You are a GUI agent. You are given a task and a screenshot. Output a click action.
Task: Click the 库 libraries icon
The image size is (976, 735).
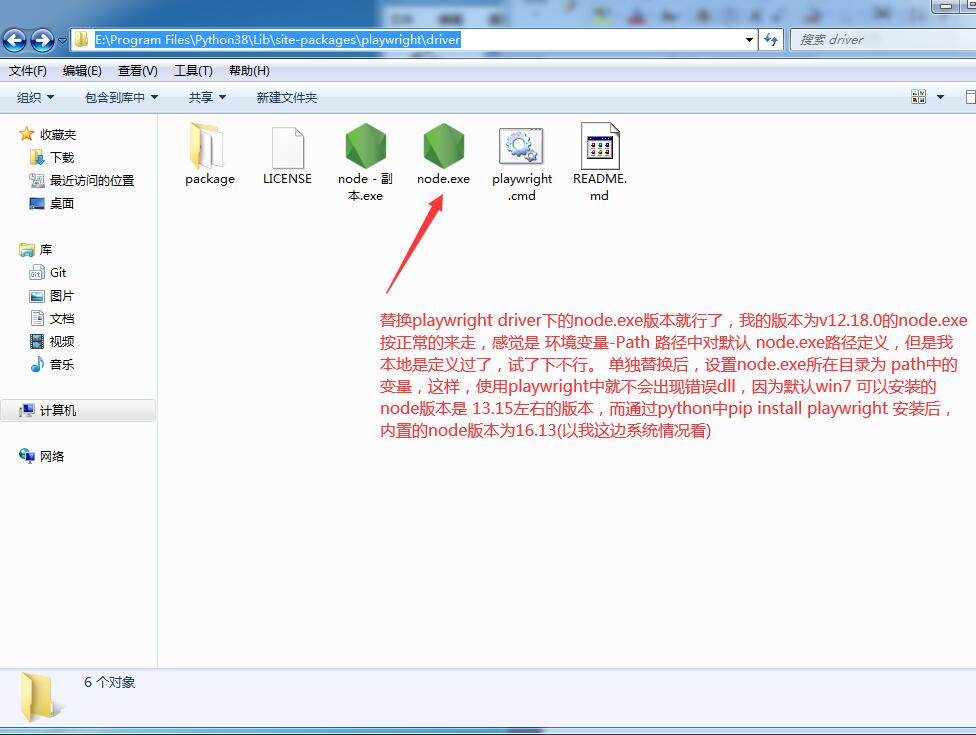click(27, 250)
